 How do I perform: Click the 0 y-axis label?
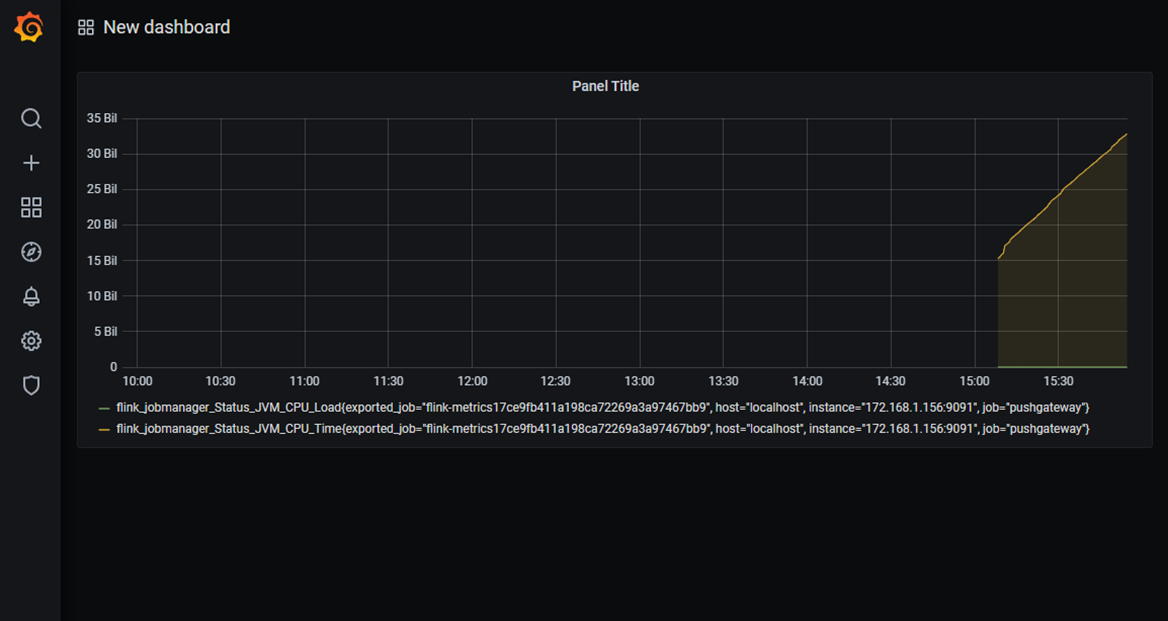(114, 366)
